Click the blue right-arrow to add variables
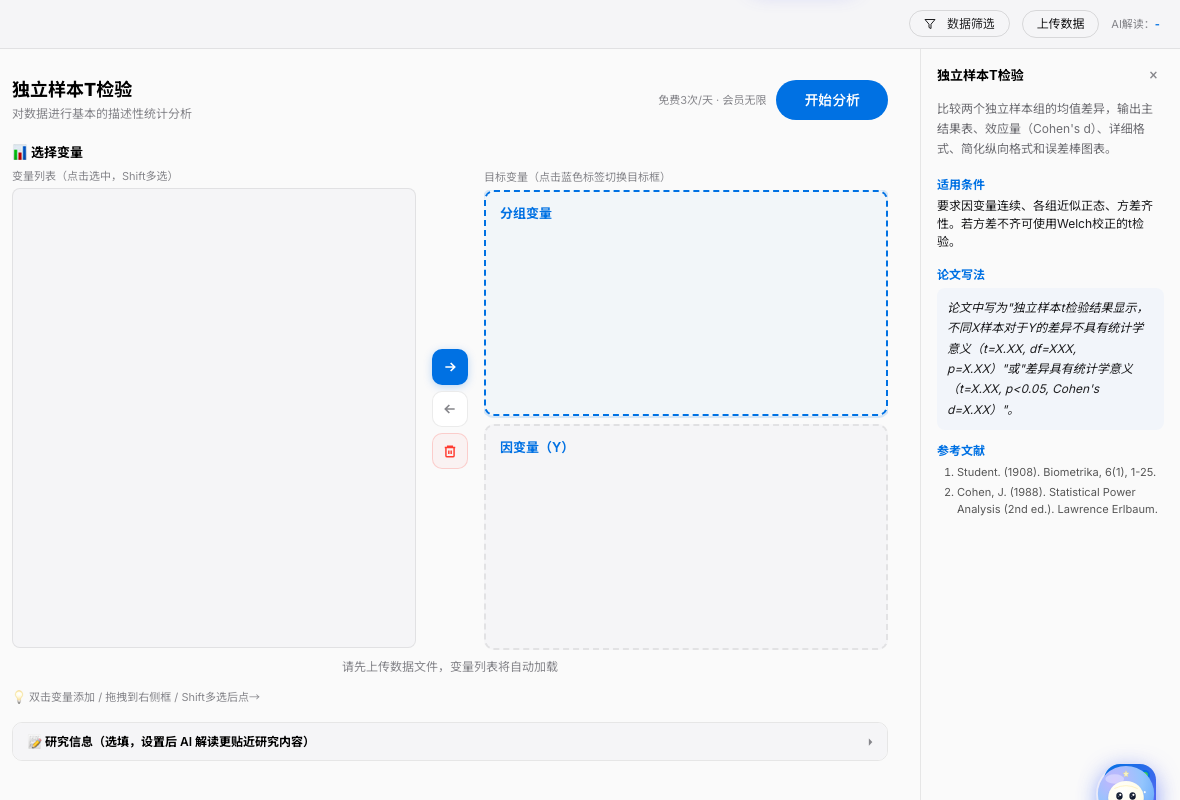The image size is (1180, 800). [450, 367]
